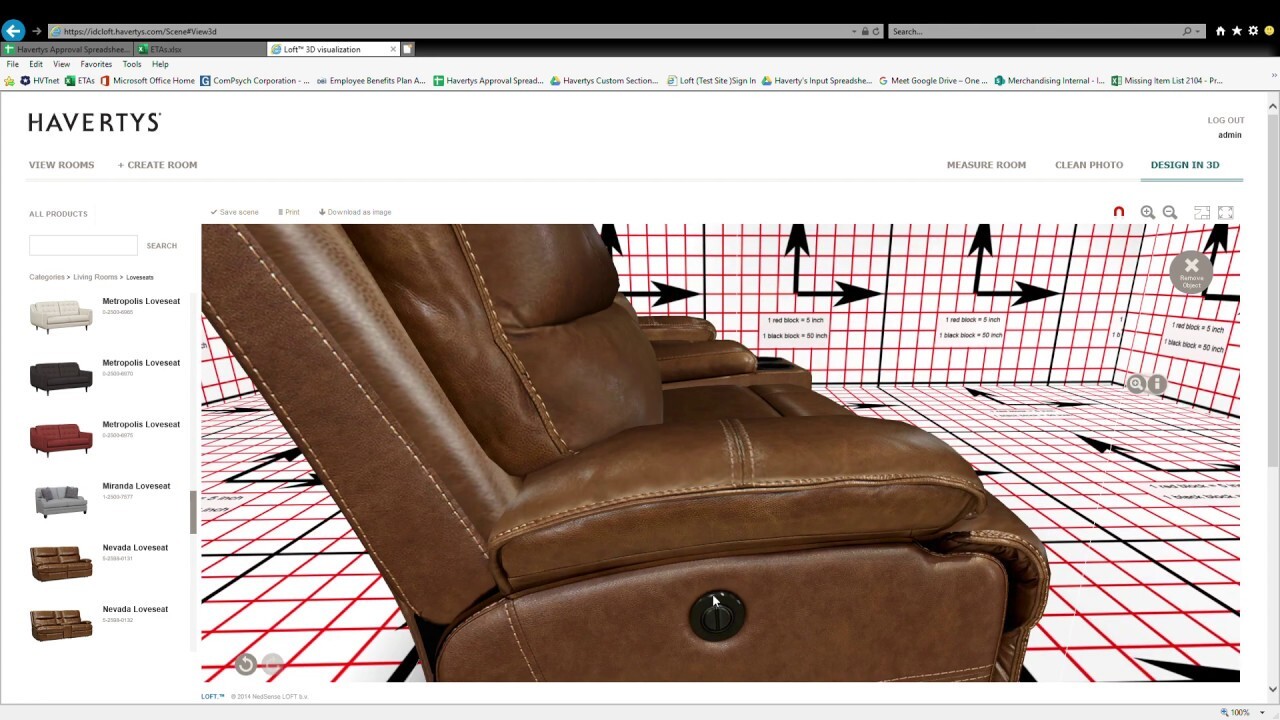Click the product search input field
Screen dimensions: 1280x720
pyautogui.click(x=83, y=245)
